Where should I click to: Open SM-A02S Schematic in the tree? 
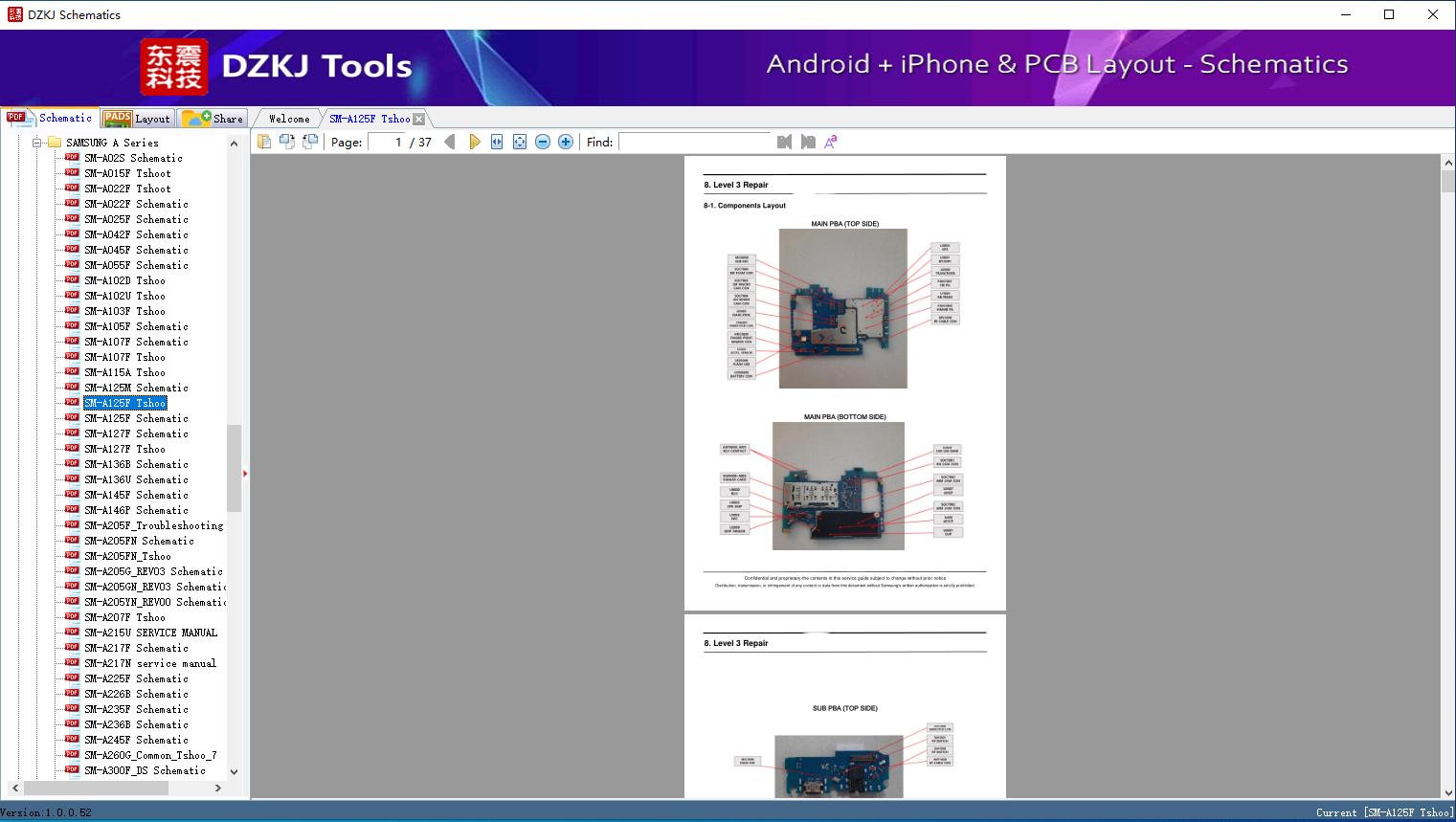133,158
